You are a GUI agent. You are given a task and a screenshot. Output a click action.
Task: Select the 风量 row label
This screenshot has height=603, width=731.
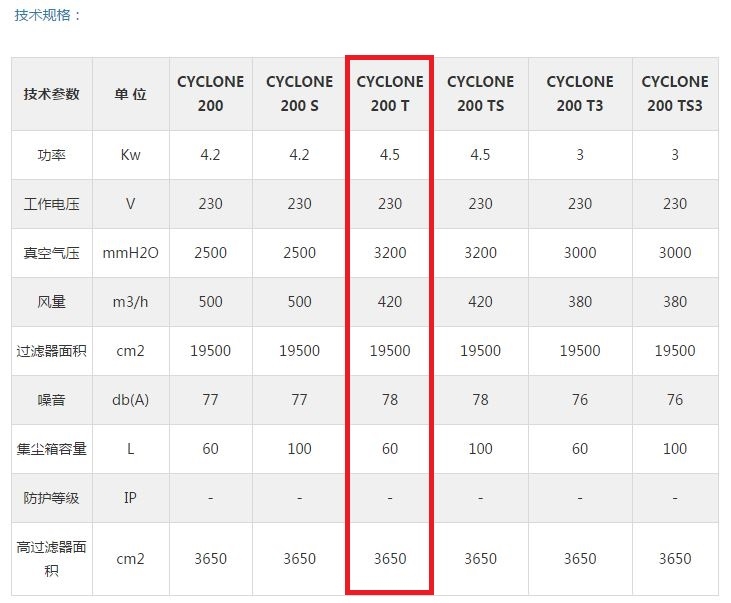point(52,302)
